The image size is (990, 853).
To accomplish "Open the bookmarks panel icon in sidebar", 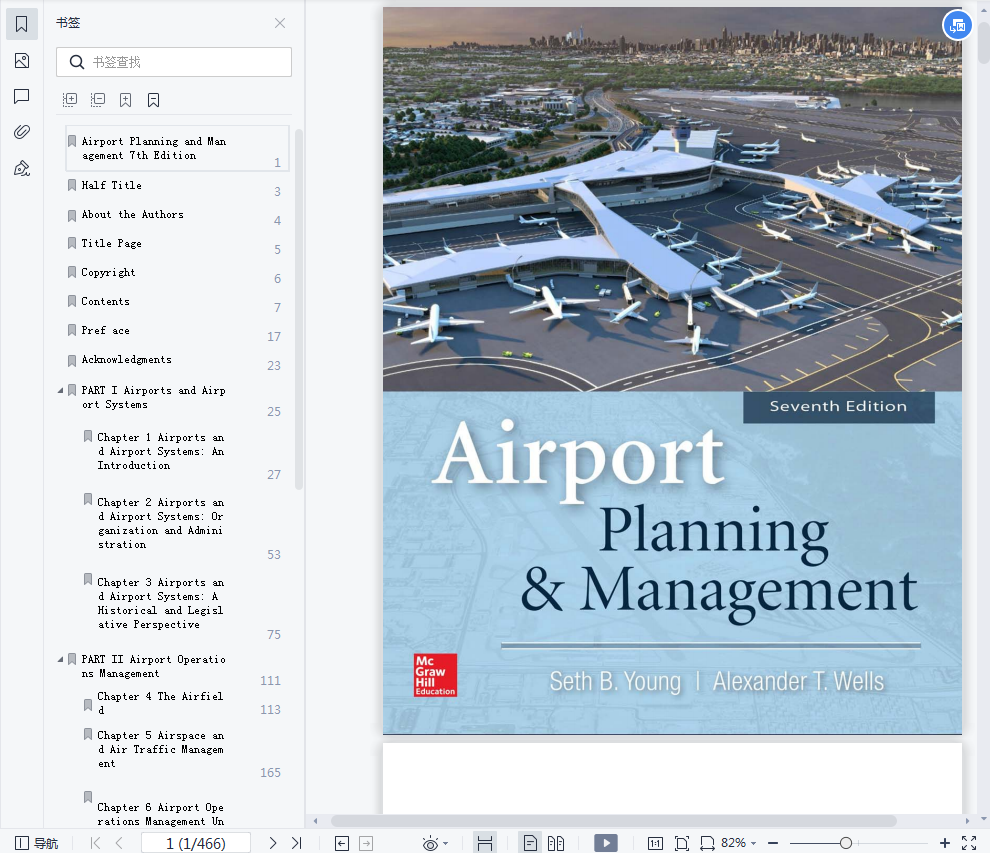I will pyautogui.click(x=21, y=24).
